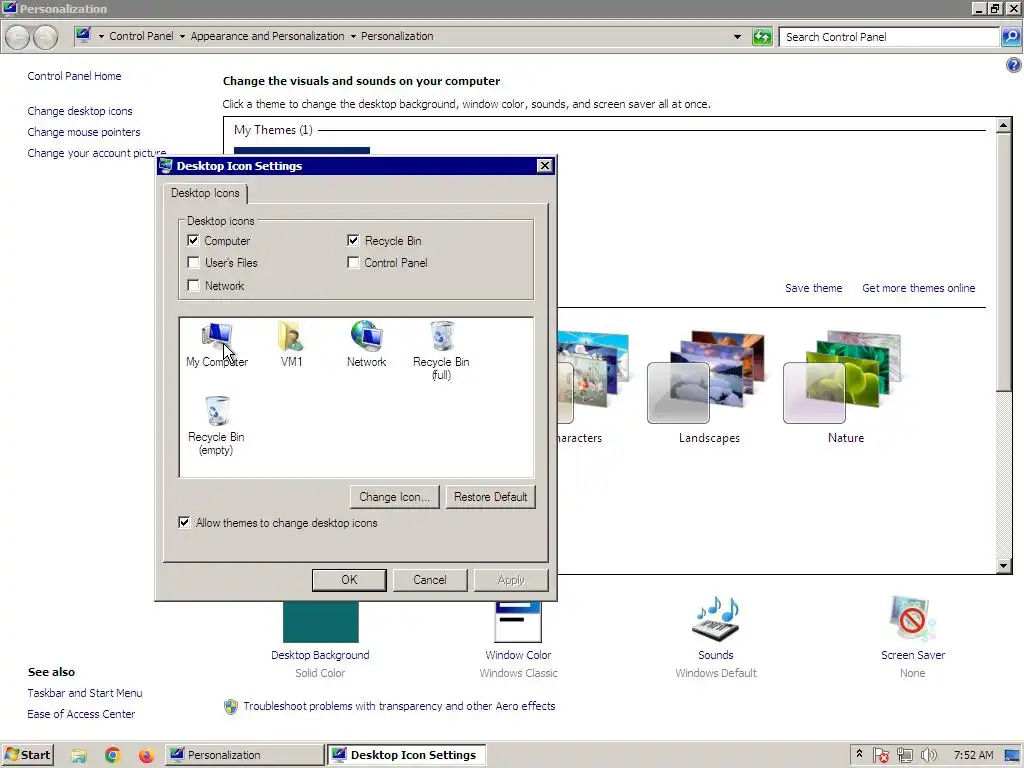Image resolution: width=1024 pixels, height=768 pixels.
Task: Switch to Personalization taskbar button
Action: (244, 755)
